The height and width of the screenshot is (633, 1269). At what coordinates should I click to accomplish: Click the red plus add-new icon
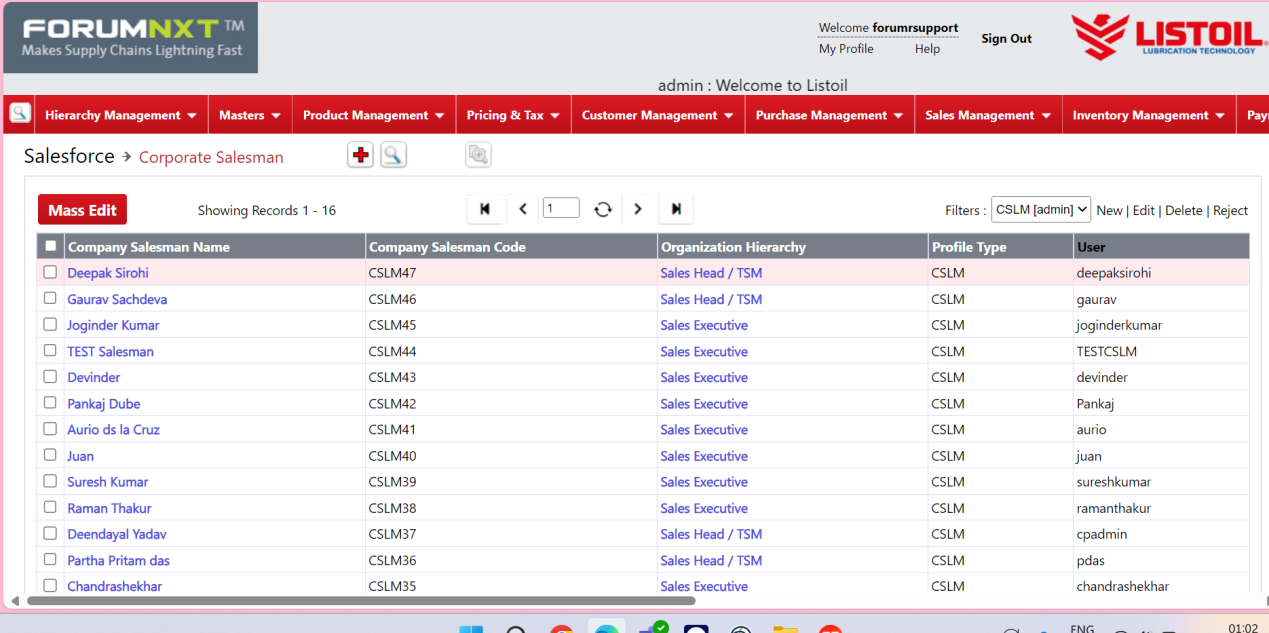click(361, 155)
